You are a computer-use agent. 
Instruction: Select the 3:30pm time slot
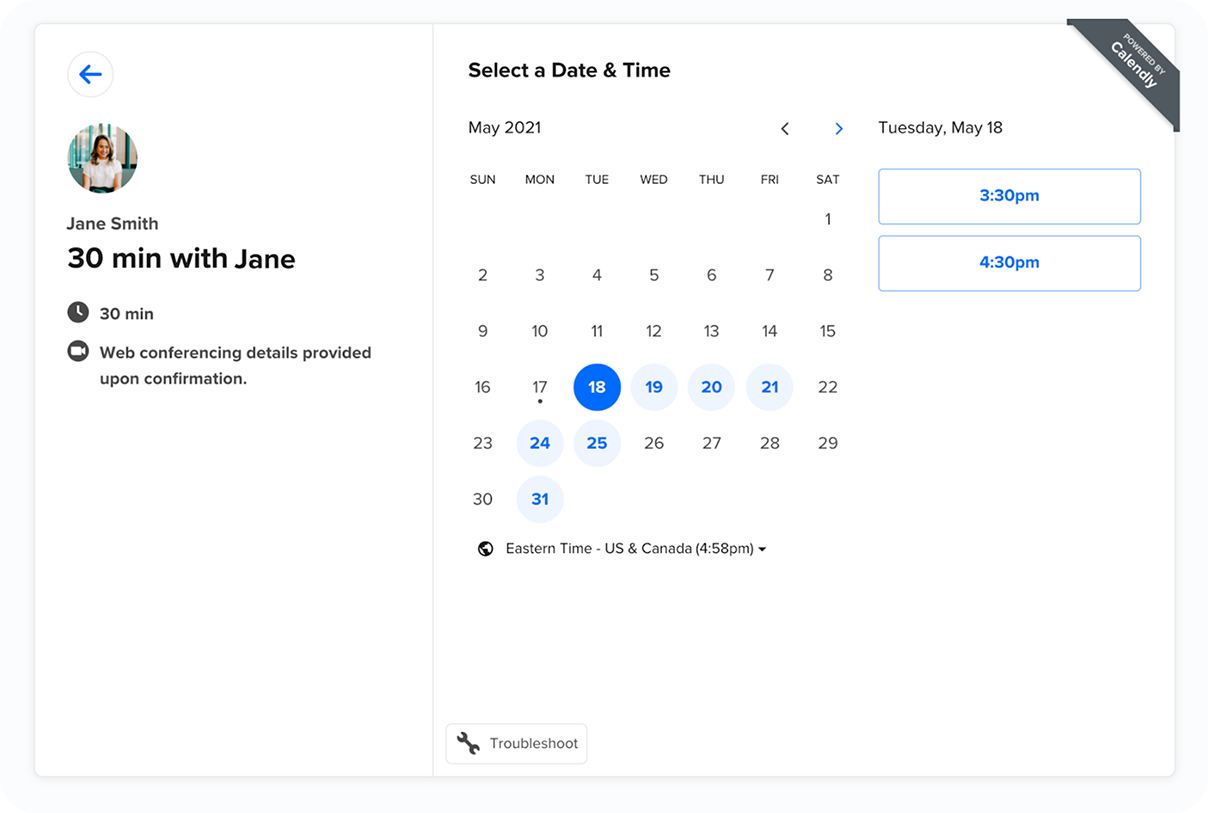pos(1009,196)
